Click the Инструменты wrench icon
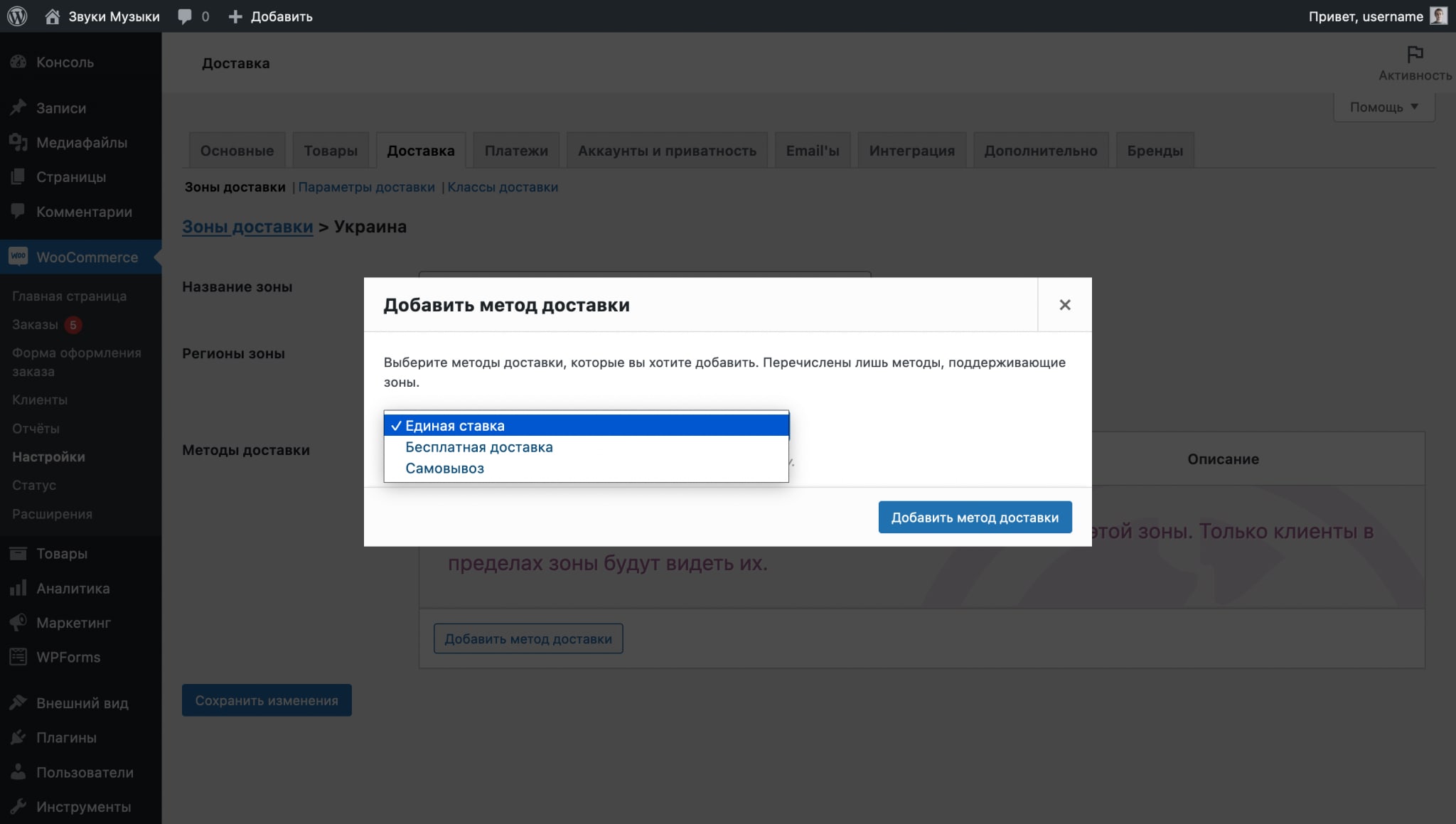1456x824 pixels. coord(18,806)
